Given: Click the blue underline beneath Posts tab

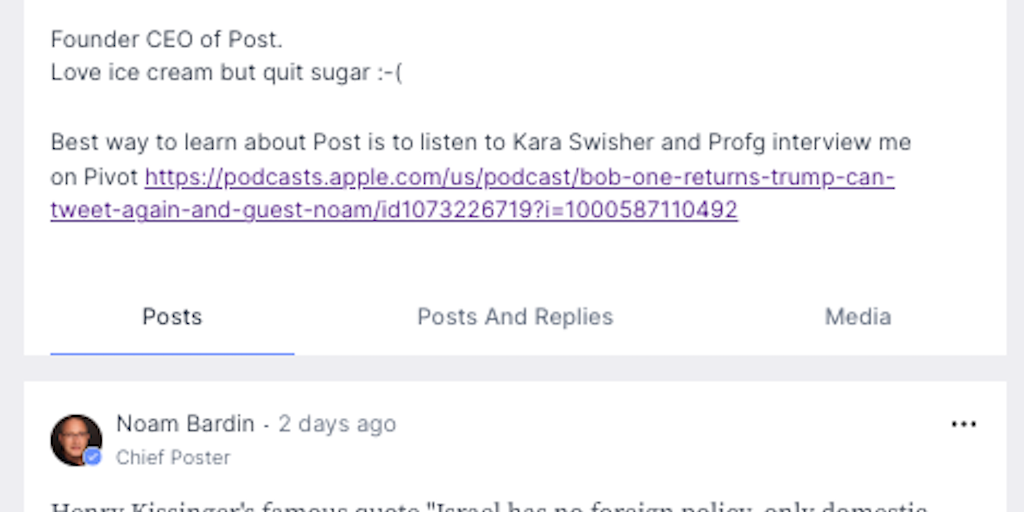Looking at the screenshot, I should click(172, 353).
